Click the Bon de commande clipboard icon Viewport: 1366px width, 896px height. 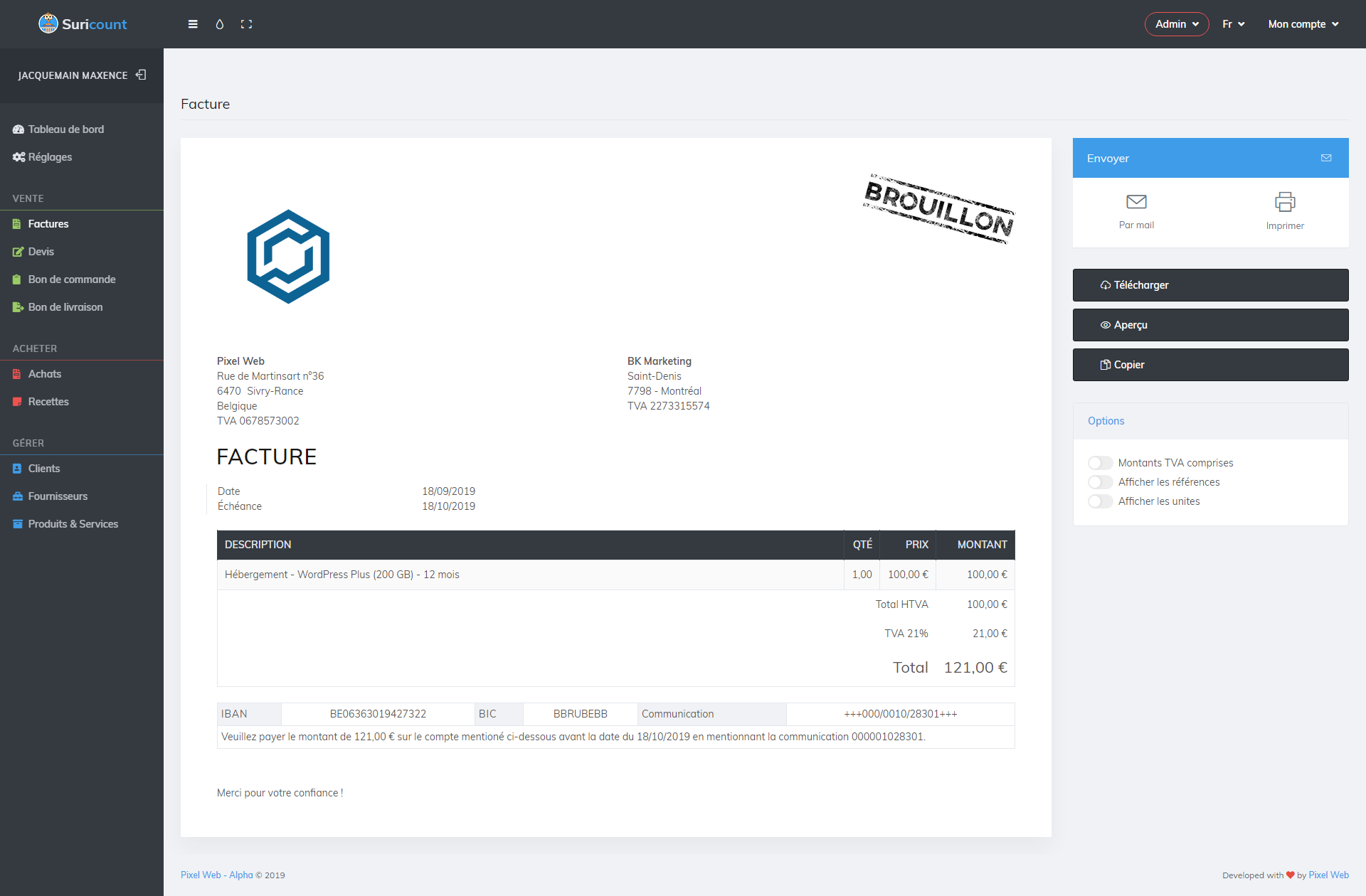coord(17,279)
